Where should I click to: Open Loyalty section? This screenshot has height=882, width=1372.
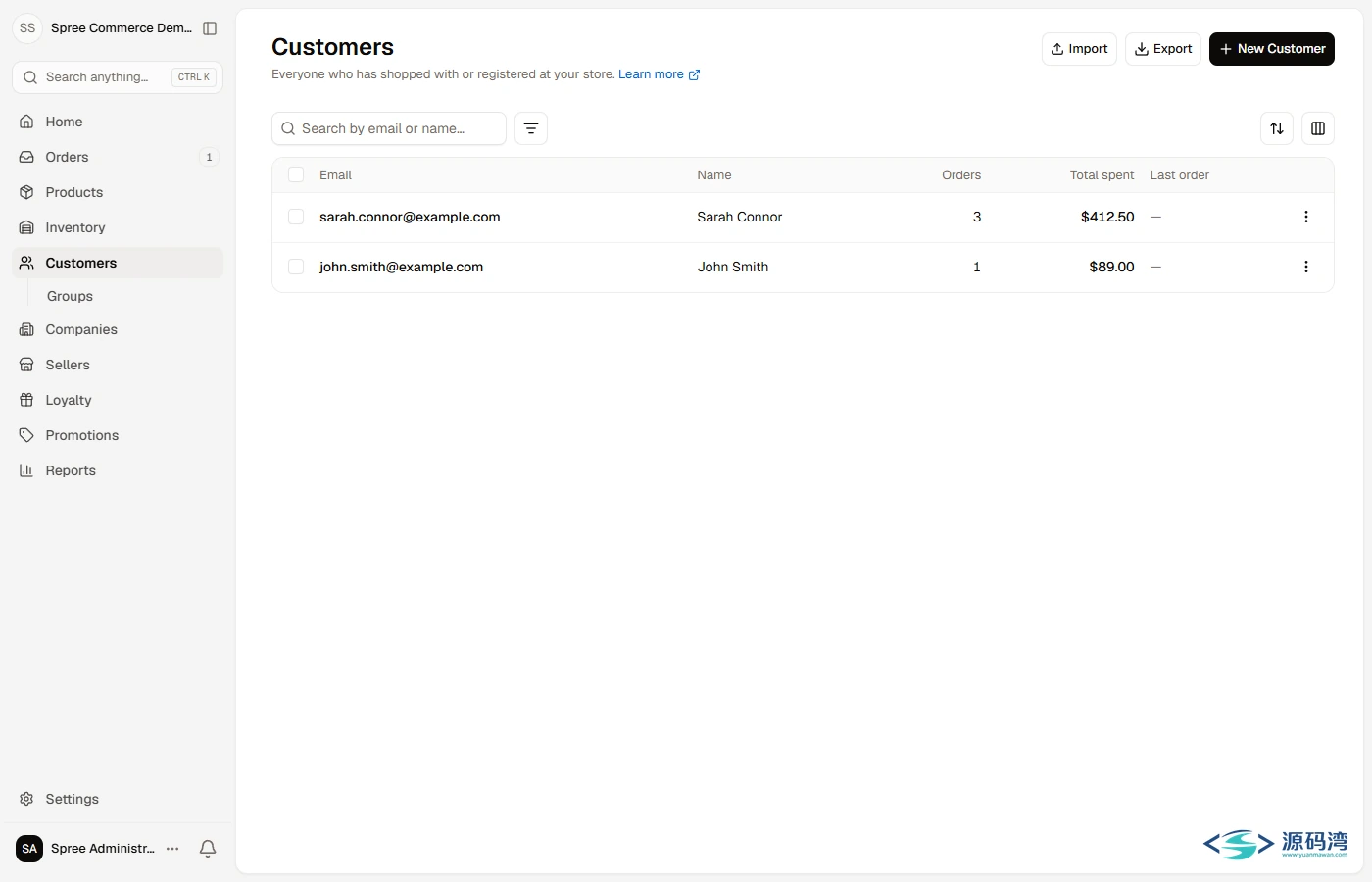(118, 400)
